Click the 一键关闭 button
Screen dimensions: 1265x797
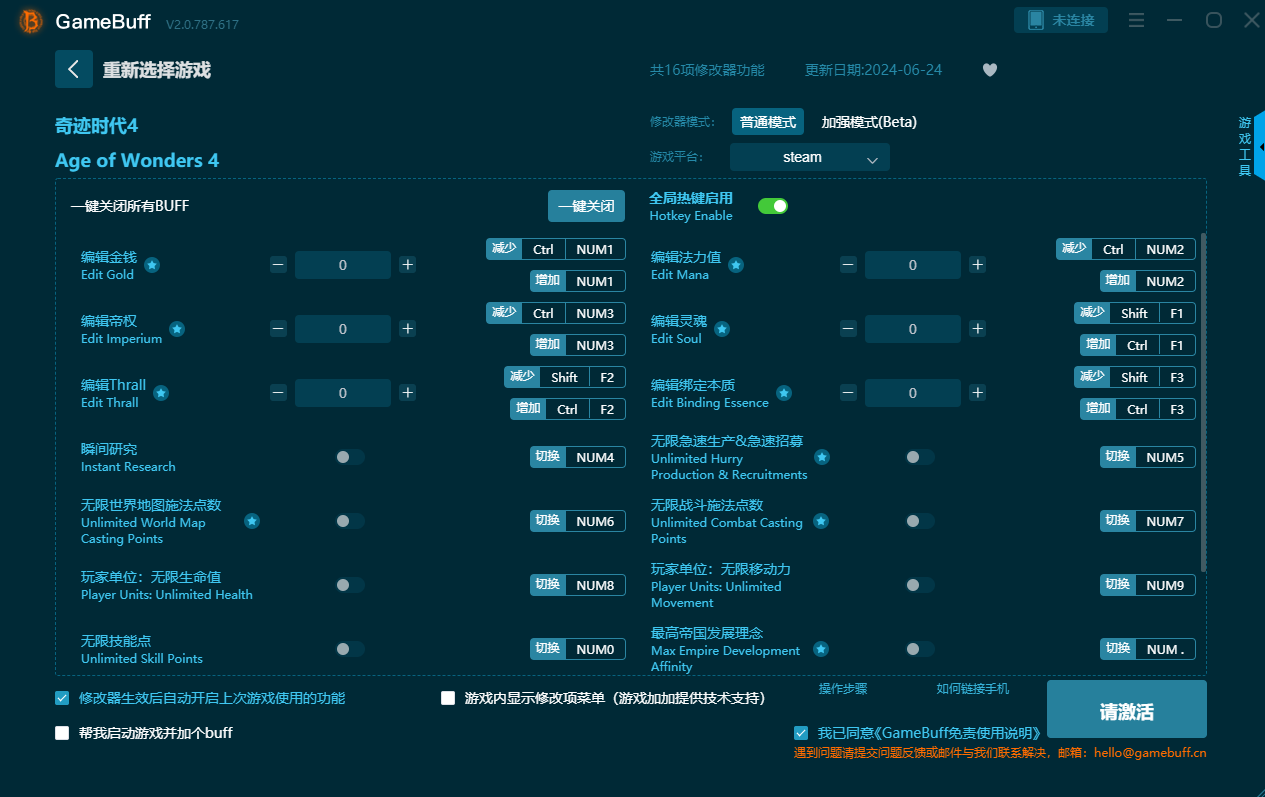(586, 206)
